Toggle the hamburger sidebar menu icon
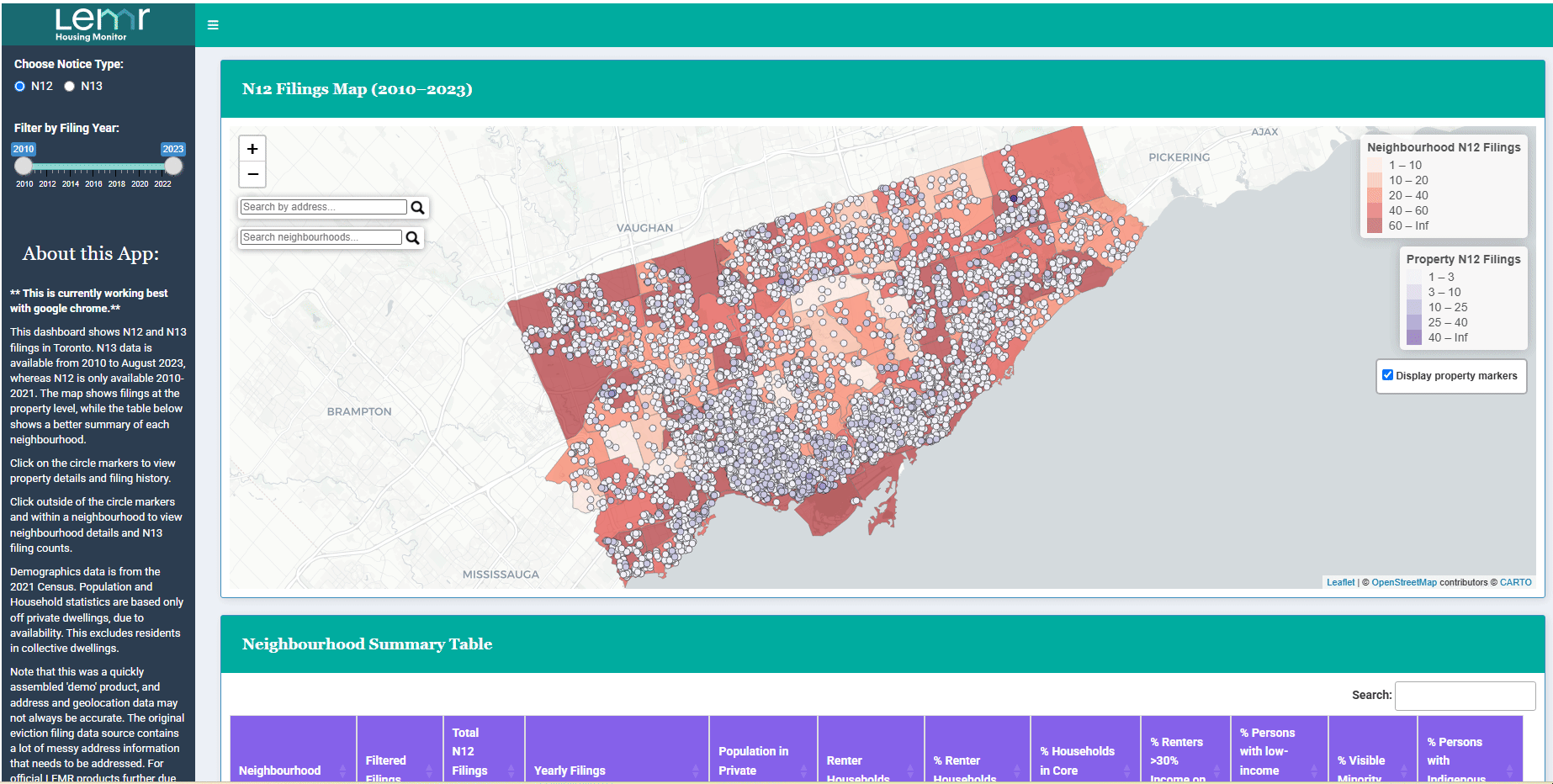 [213, 25]
